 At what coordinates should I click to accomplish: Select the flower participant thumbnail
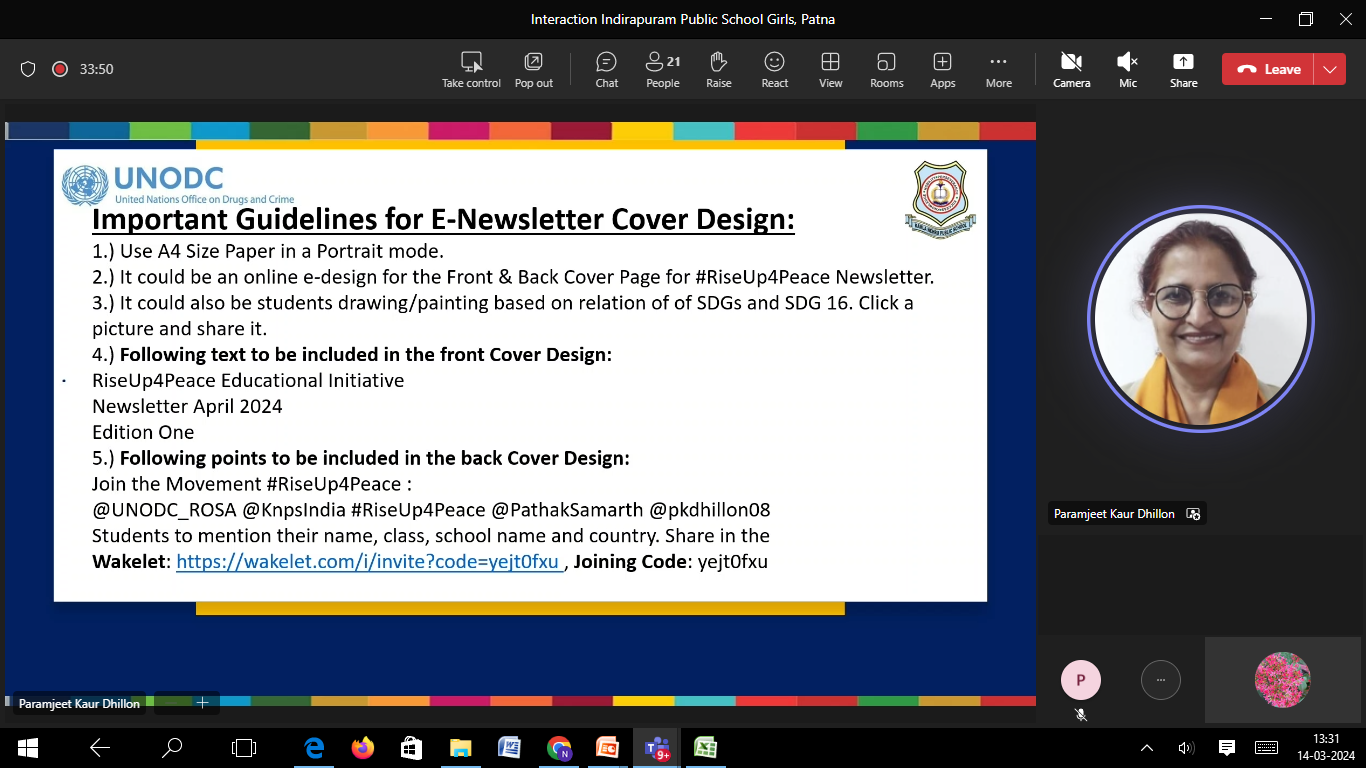(x=1282, y=680)
